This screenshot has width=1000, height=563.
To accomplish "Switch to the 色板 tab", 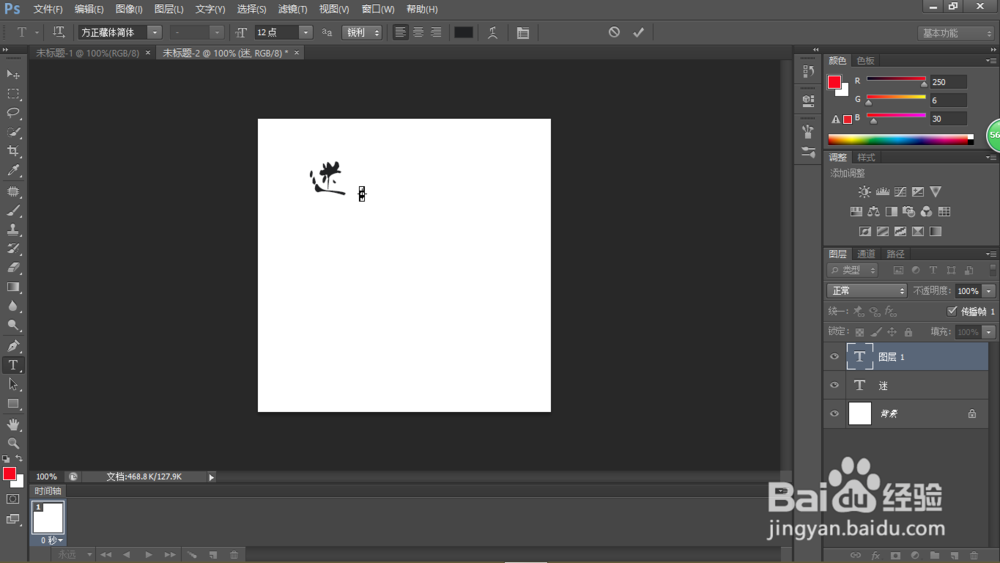I will pos(865,61).
